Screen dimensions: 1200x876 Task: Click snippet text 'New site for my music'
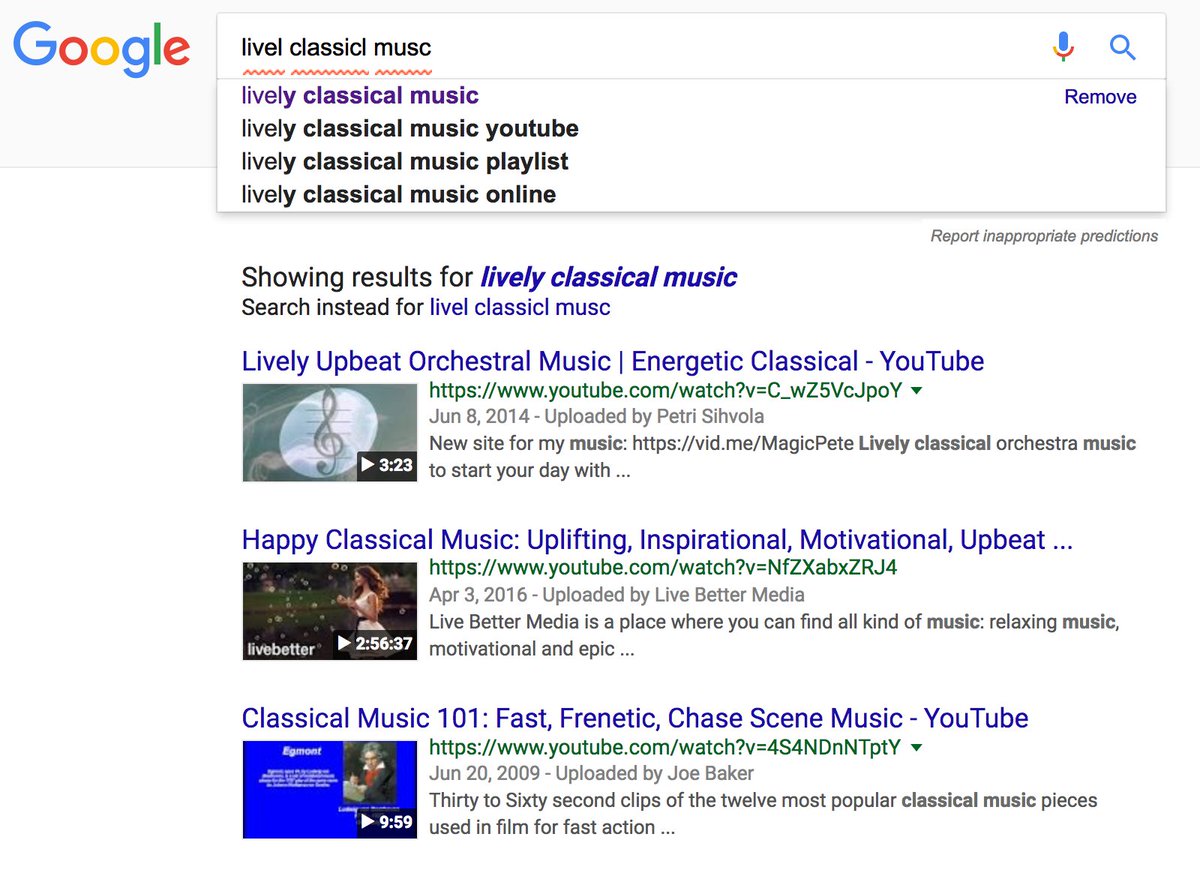783,456
